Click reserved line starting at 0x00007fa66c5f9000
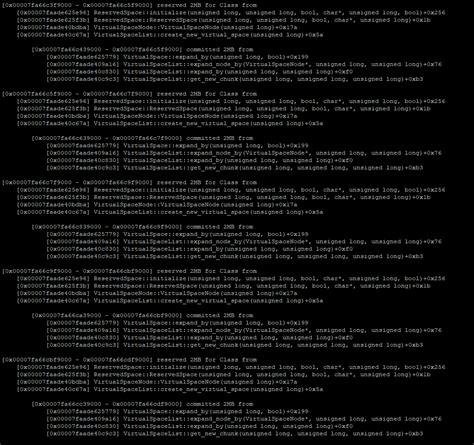474x445 pixels. (129, 94)
